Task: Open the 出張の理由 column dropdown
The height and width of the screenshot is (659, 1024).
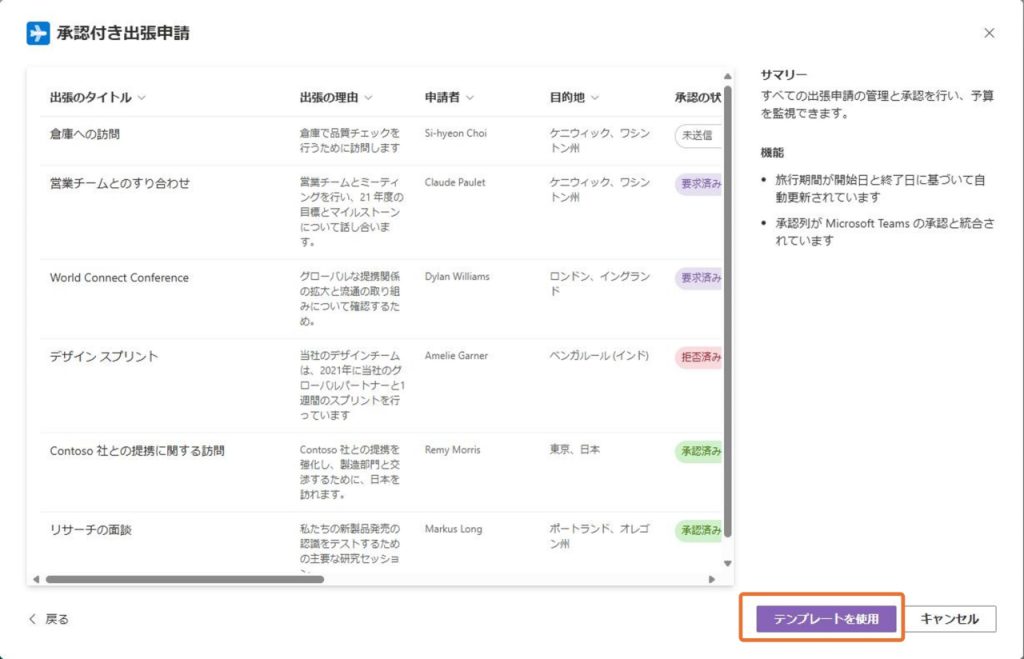Action: tap(368, 98)
